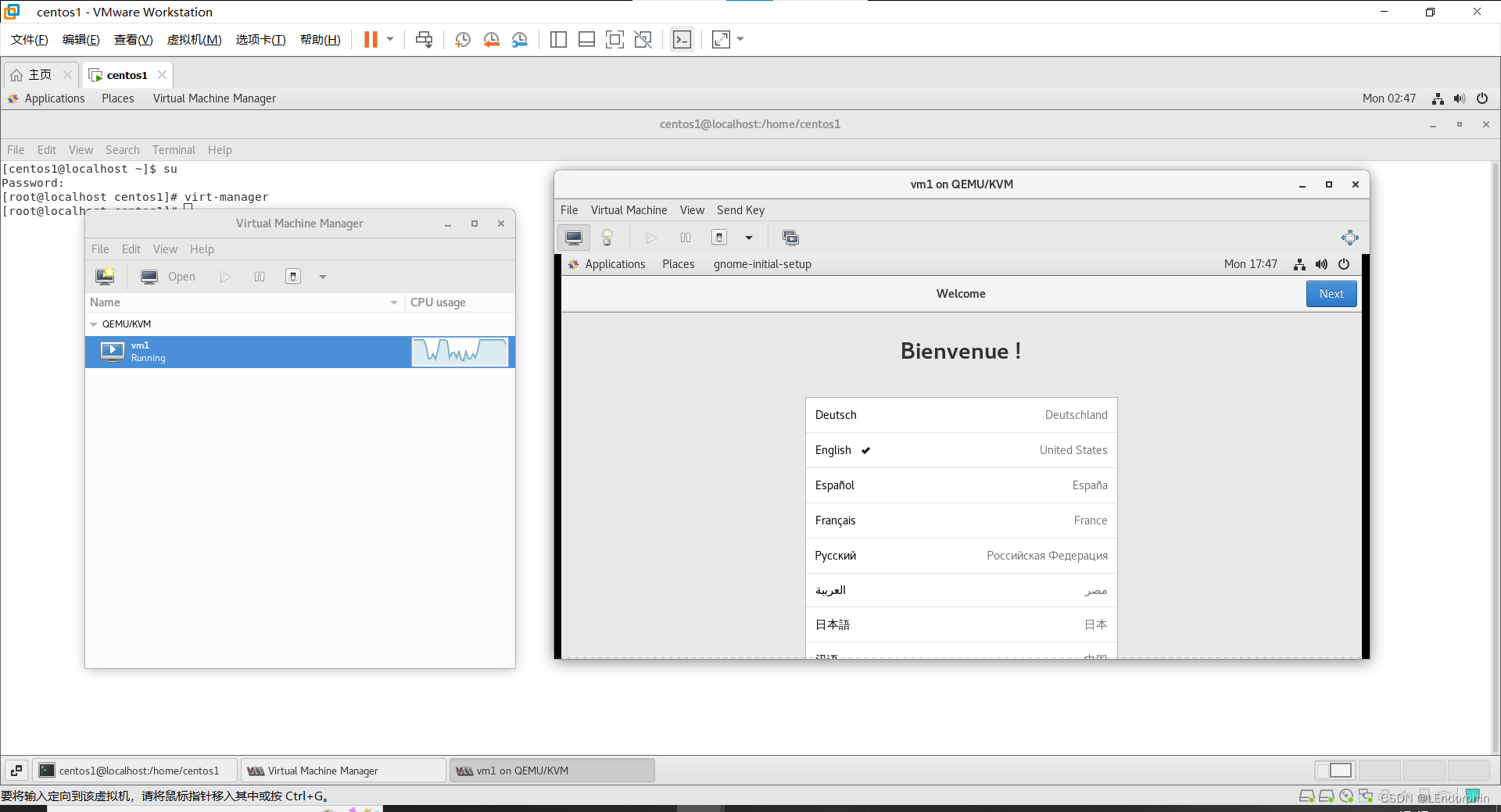Click the host power icon in CentOS top bar
Viewport: 1501px width, 812px height.
[1482, 98]
